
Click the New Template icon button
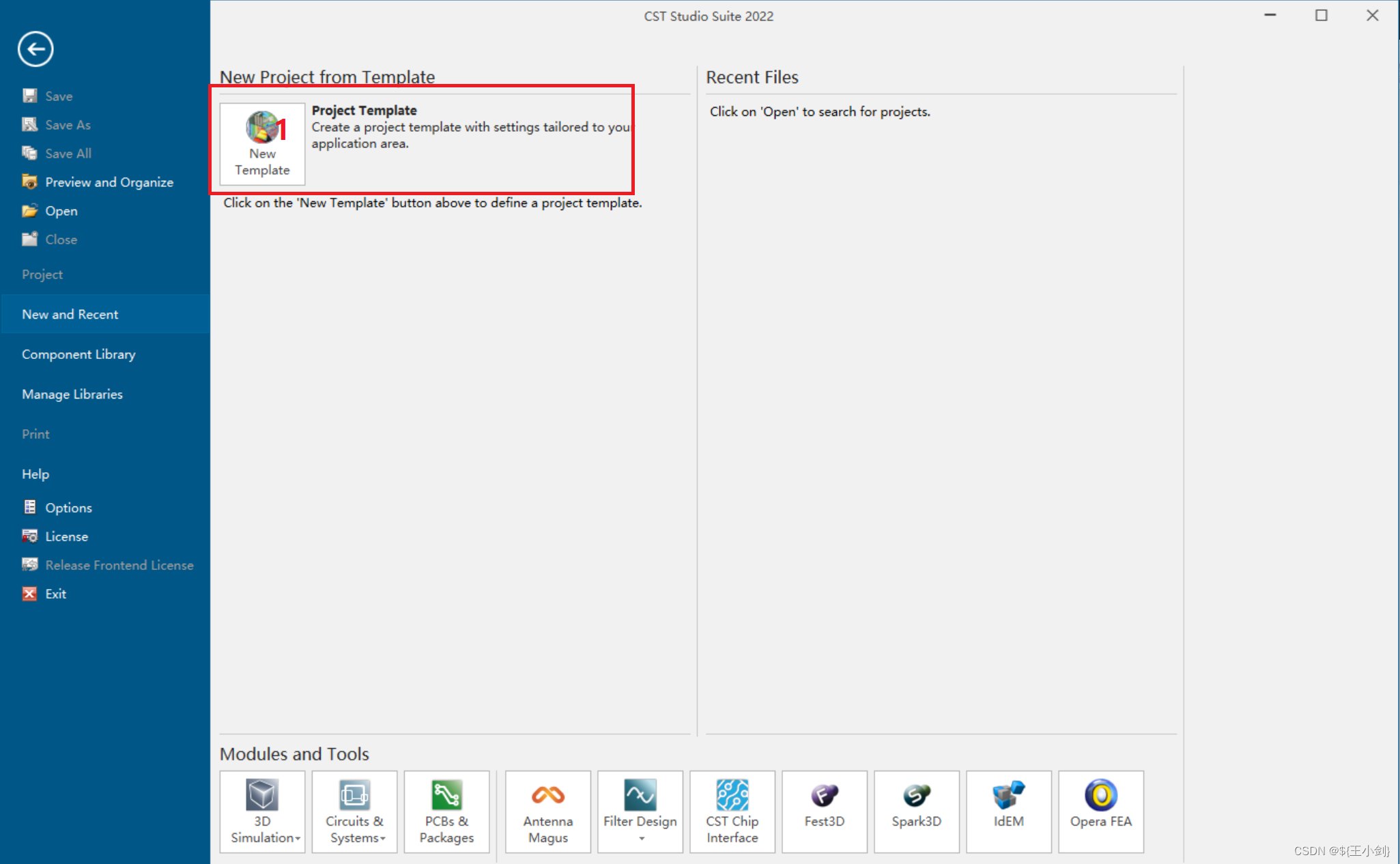pos(262,143)
